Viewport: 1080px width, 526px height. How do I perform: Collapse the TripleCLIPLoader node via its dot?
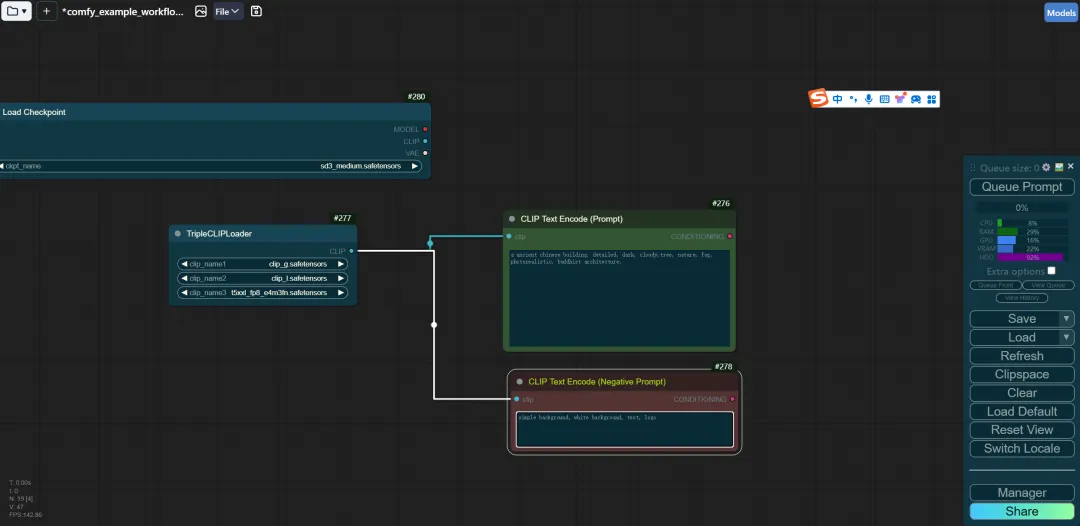coord(178,234)
